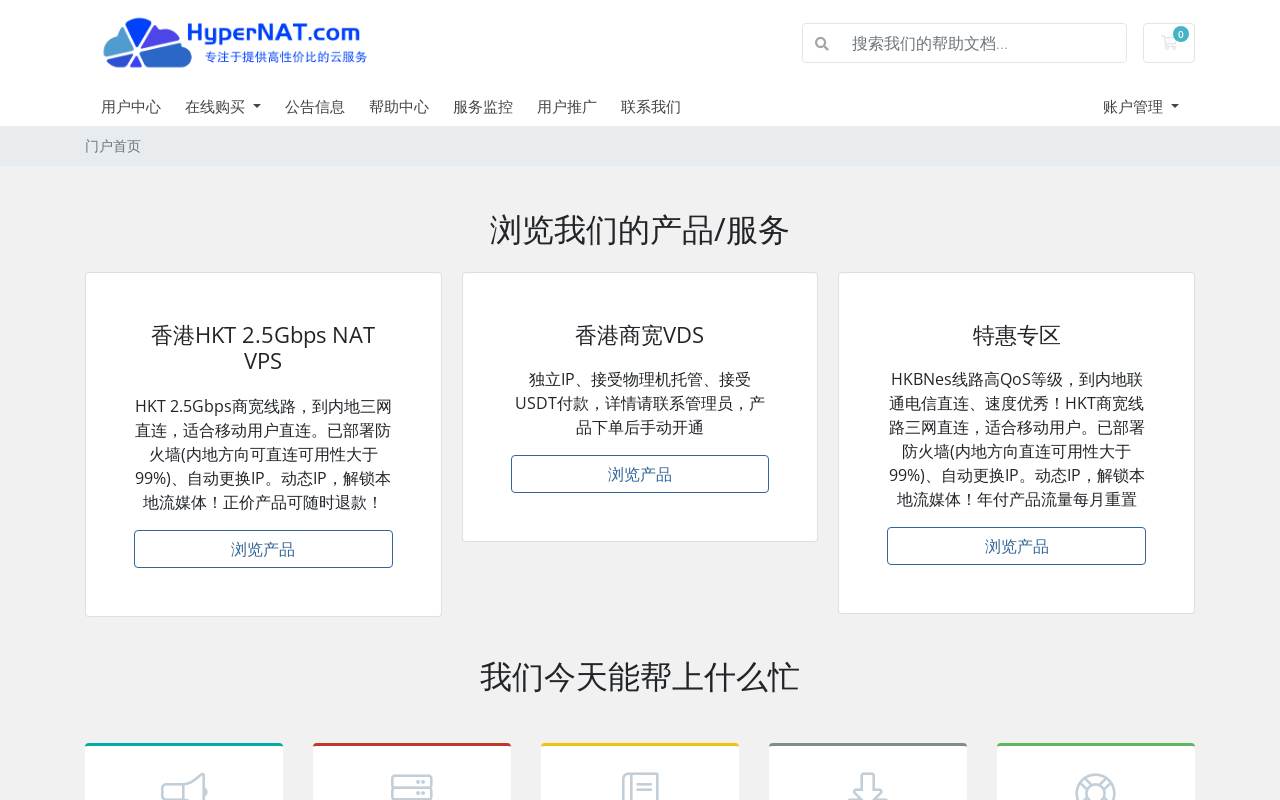Open 用户中心 in the navigation bar
The image size is (1280, 800).
click(131, 107)
